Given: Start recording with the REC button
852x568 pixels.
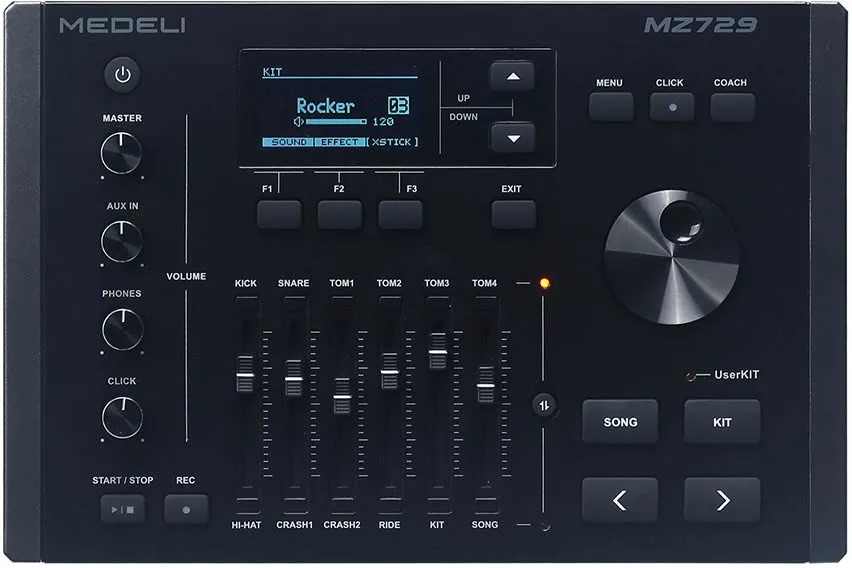Looking at the screenshot, I should click(x=186, y=509).
